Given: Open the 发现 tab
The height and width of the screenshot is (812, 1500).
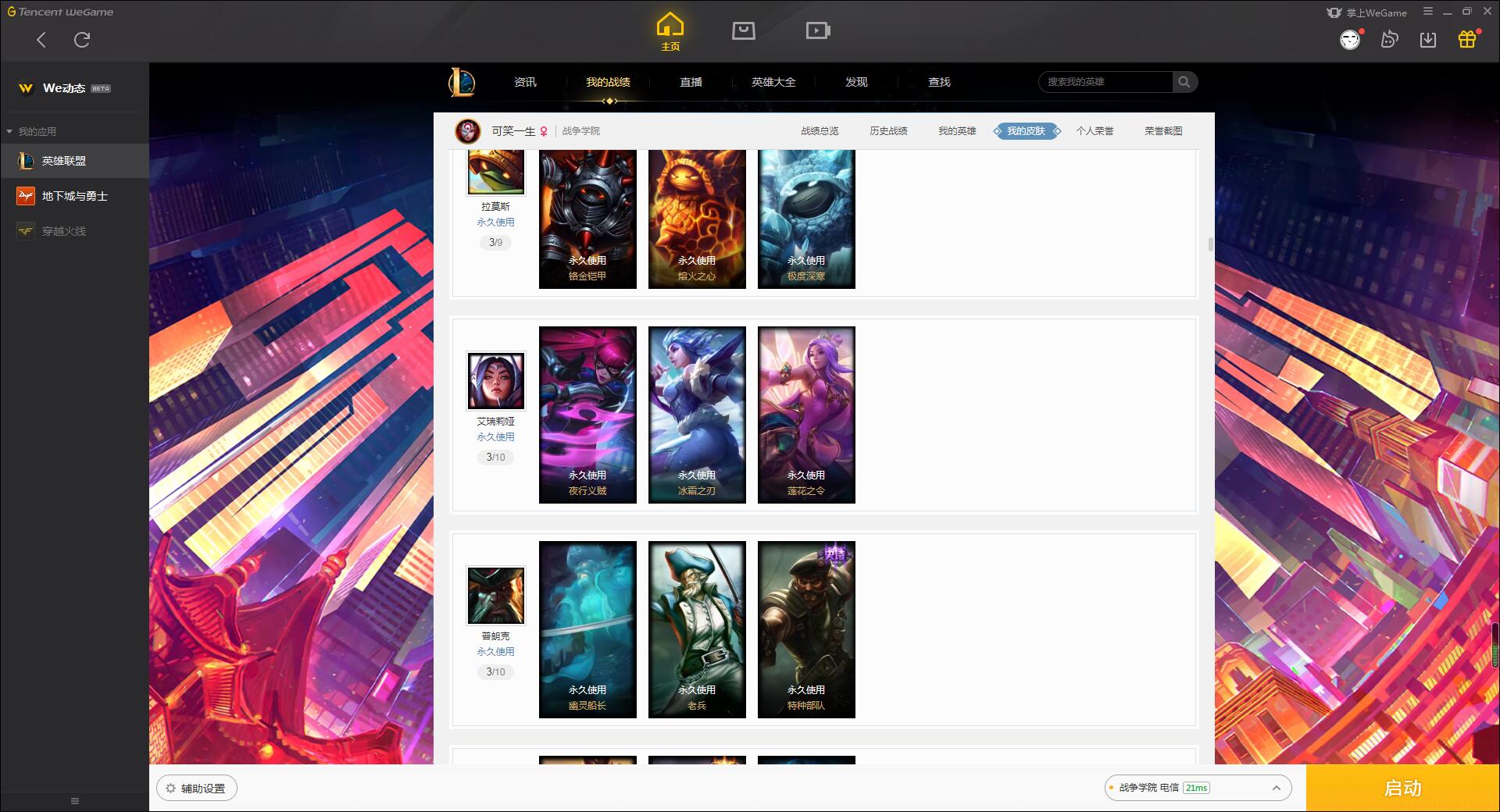Looking at the screenshot, I should [856, 82].
